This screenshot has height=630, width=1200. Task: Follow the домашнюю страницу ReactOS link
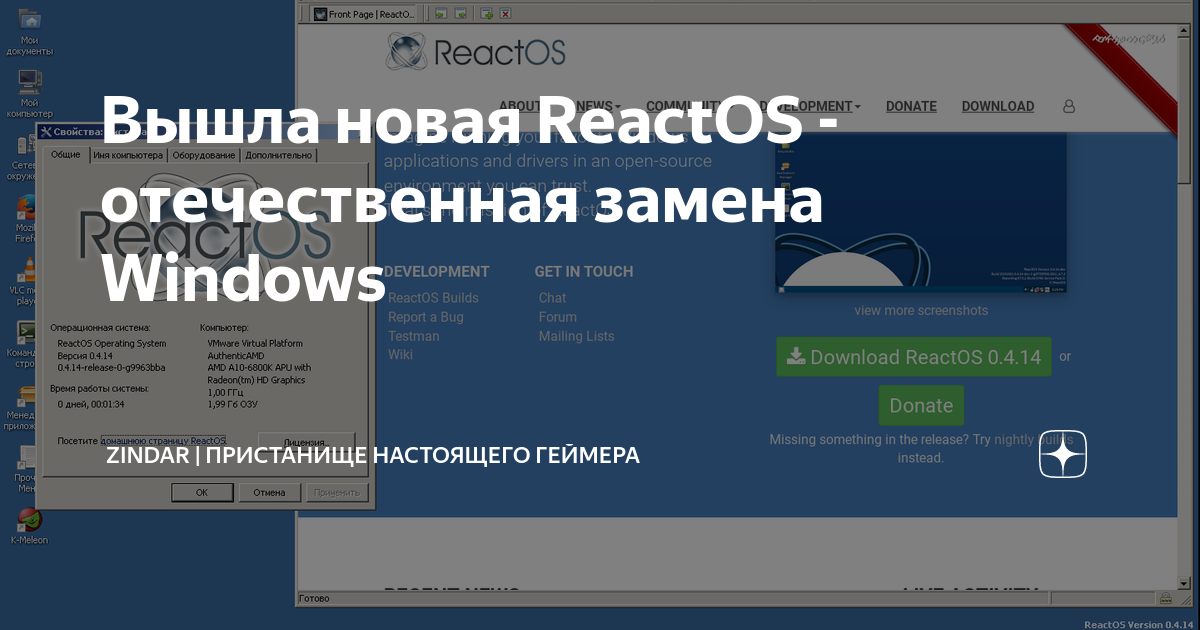(163, 440)
